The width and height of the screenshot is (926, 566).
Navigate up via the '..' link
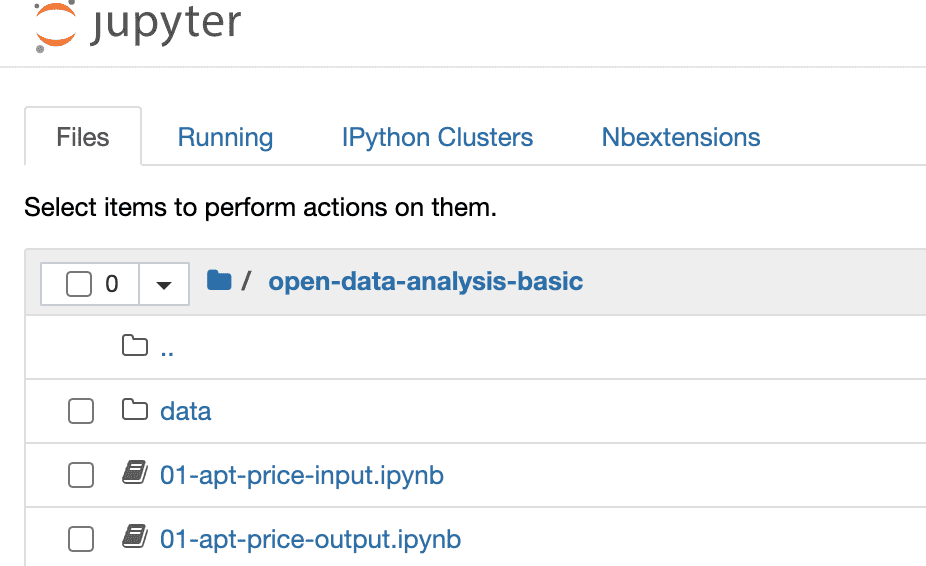pyautogui.click(x=168, y=347)
